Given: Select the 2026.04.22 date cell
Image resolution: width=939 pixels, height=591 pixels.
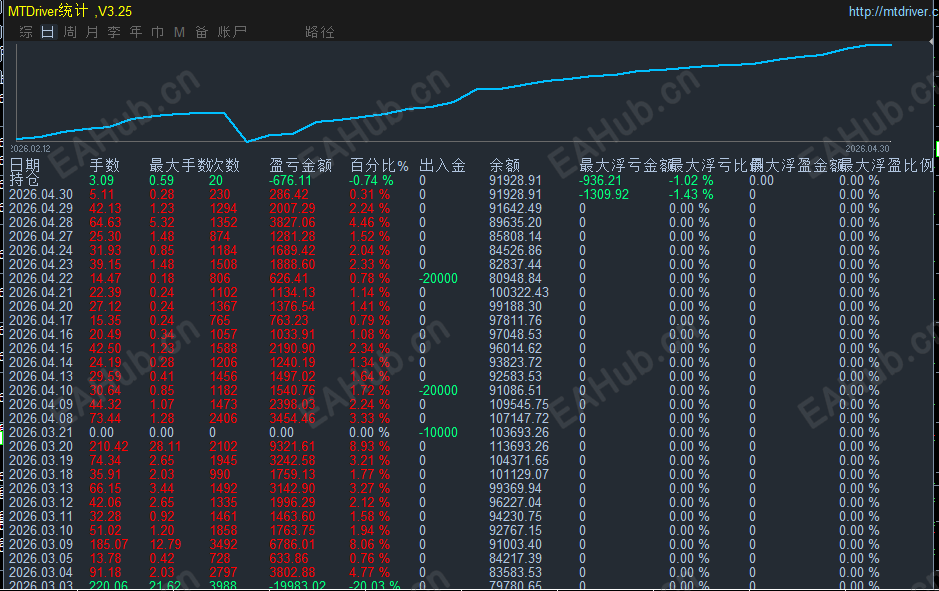Looking at the screenshot, I should [x=41, y=278].
